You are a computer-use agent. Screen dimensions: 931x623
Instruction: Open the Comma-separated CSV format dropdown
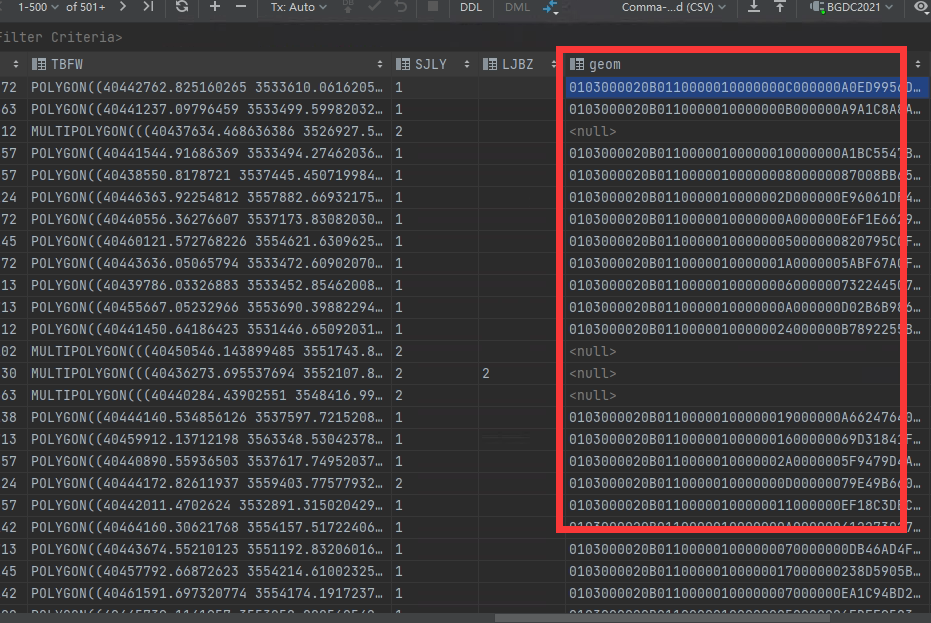677,7
